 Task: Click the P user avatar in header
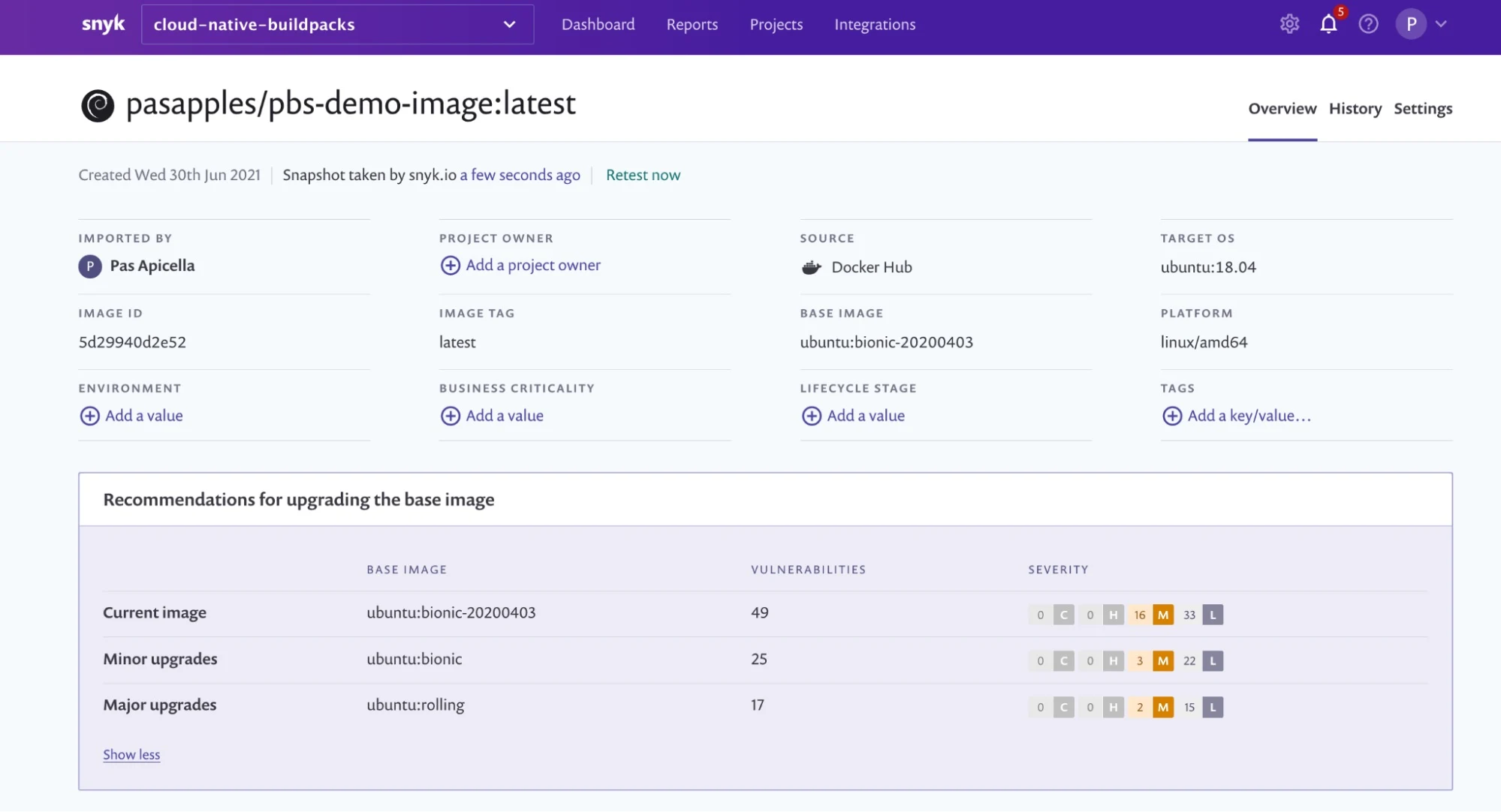click(x=1411, y=24)
